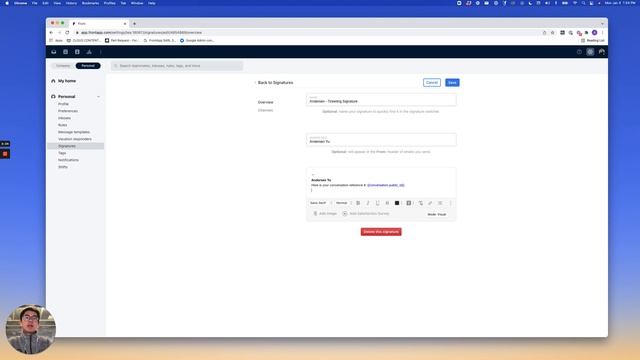Open Rules in sidebar
The image size is (640, 360).
(62, 125)
